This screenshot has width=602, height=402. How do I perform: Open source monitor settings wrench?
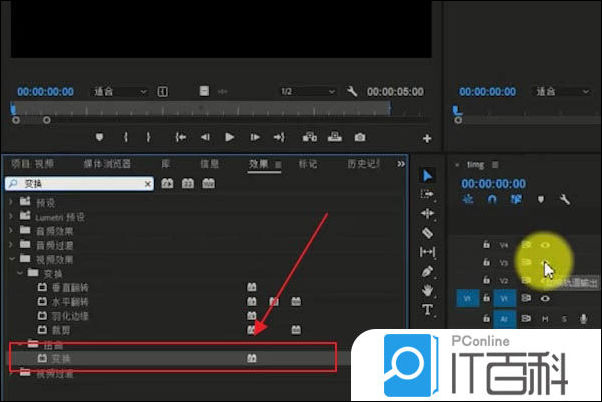click(x=352, y=91)
